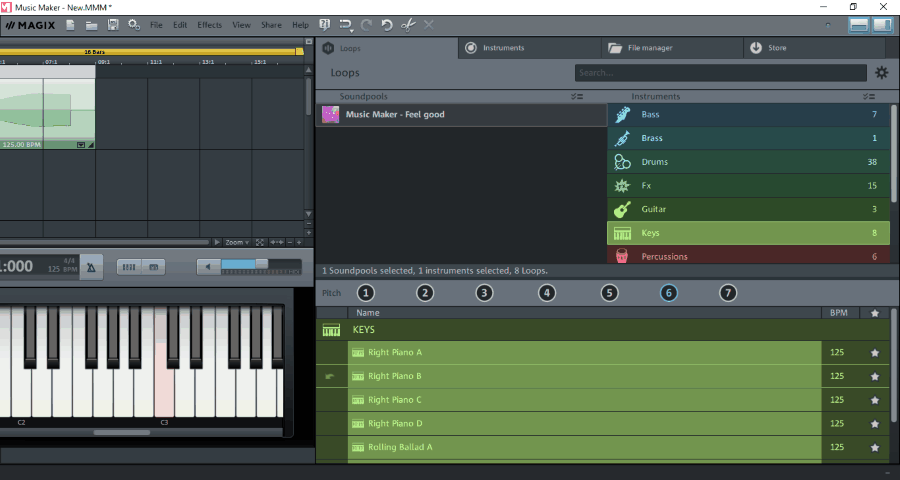900x480 pixels.
Task: Favorite Right Piano C with star
Action: 875,400
